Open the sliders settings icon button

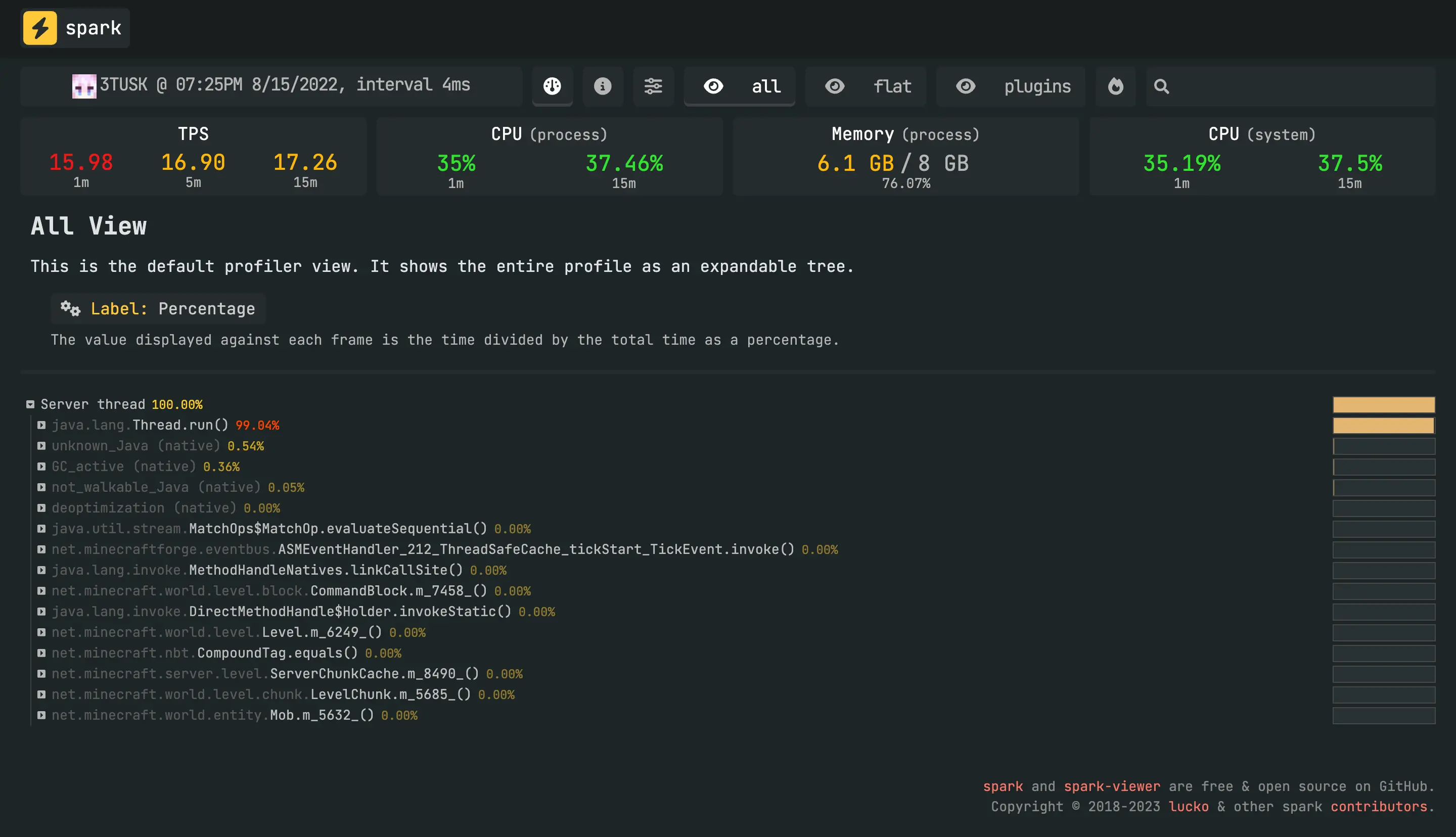tap(653, 86)
